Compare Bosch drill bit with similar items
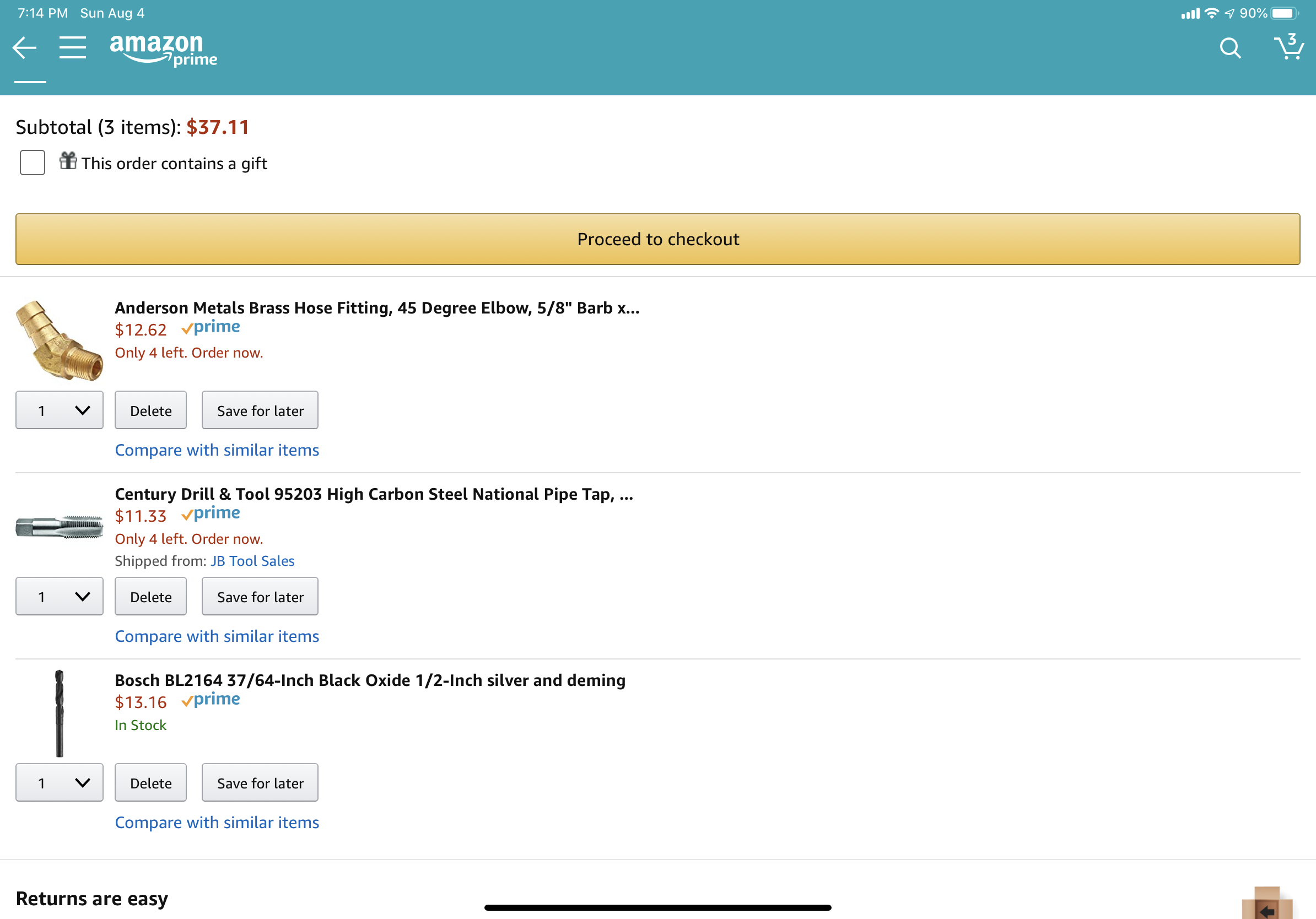 (217, 822)
